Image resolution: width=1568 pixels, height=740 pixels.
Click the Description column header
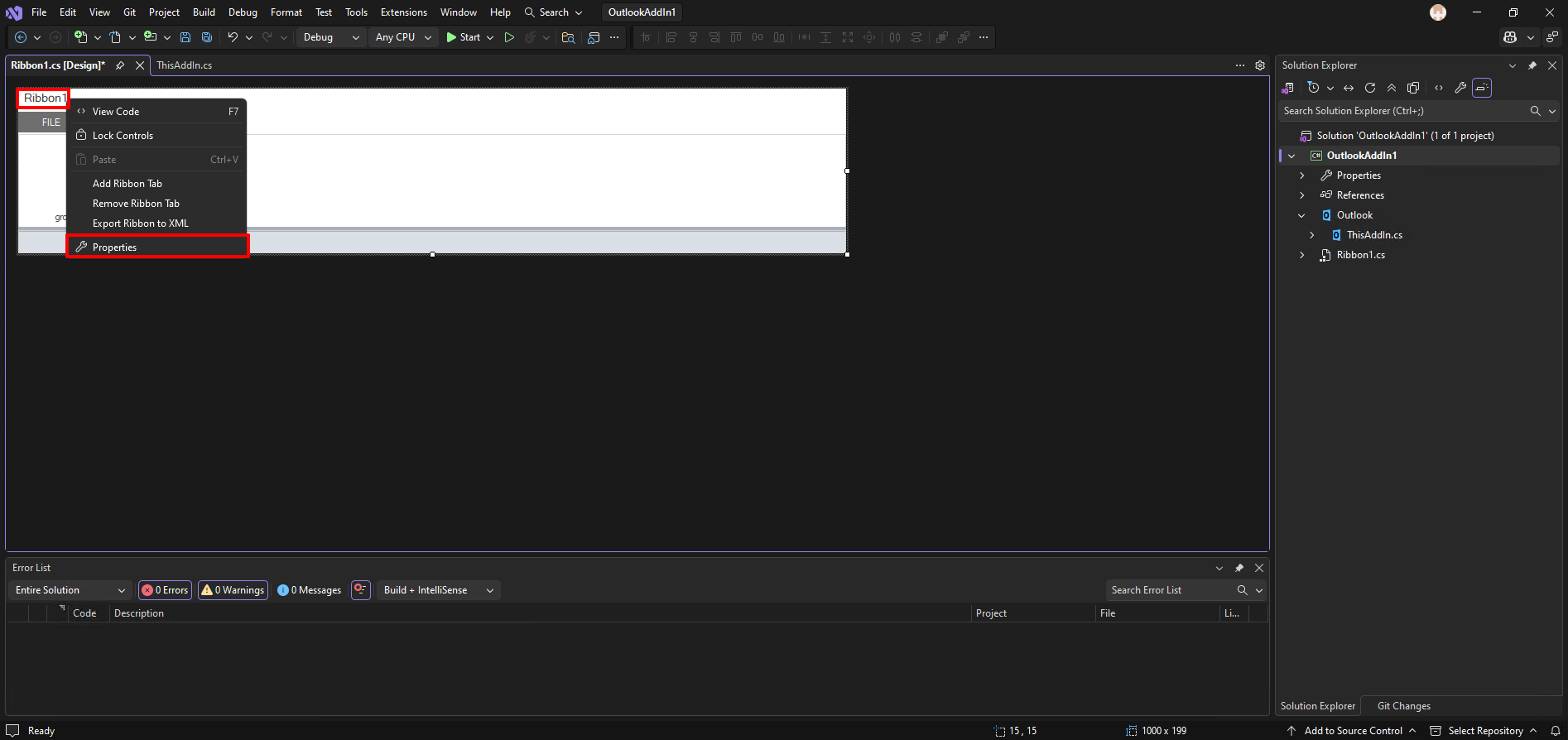(x=540, y=613)
